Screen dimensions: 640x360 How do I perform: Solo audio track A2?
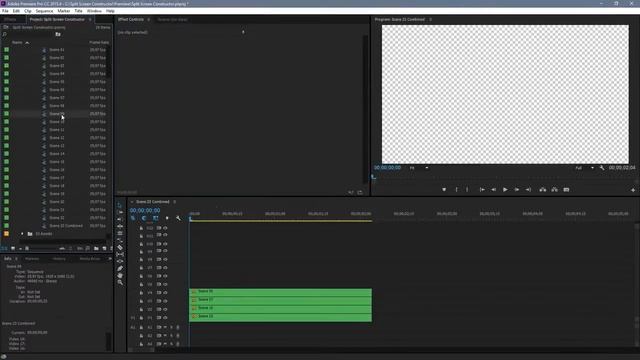tap(171, 336)
